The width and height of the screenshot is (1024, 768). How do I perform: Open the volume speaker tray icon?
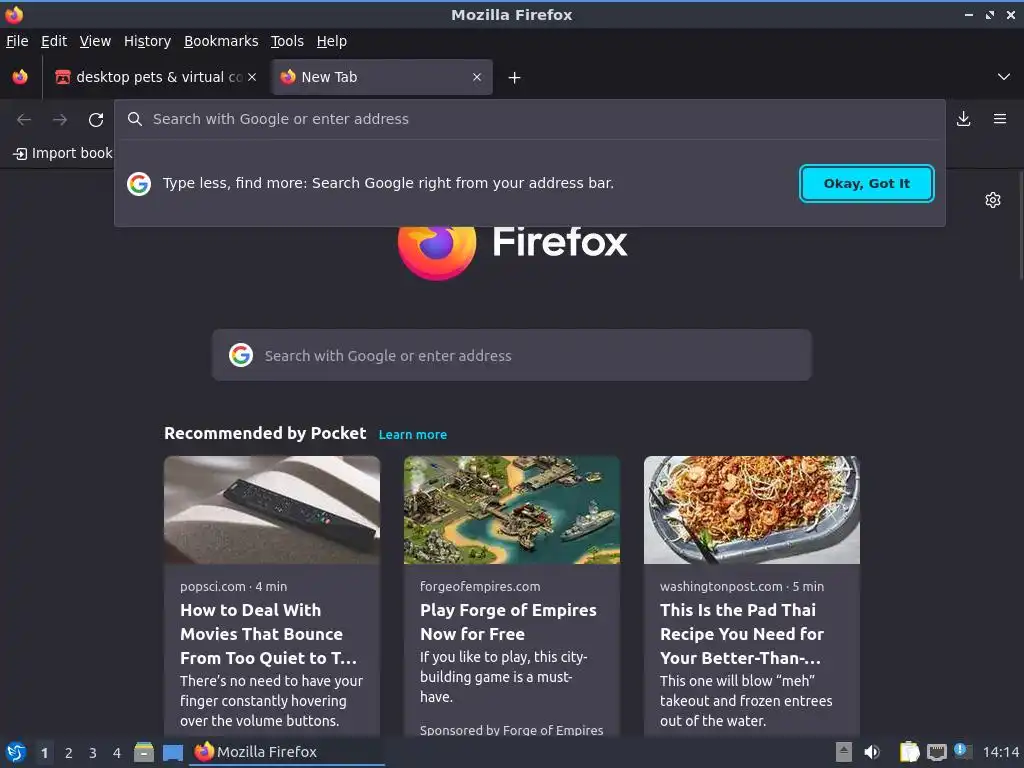click(x=872, y=752)
